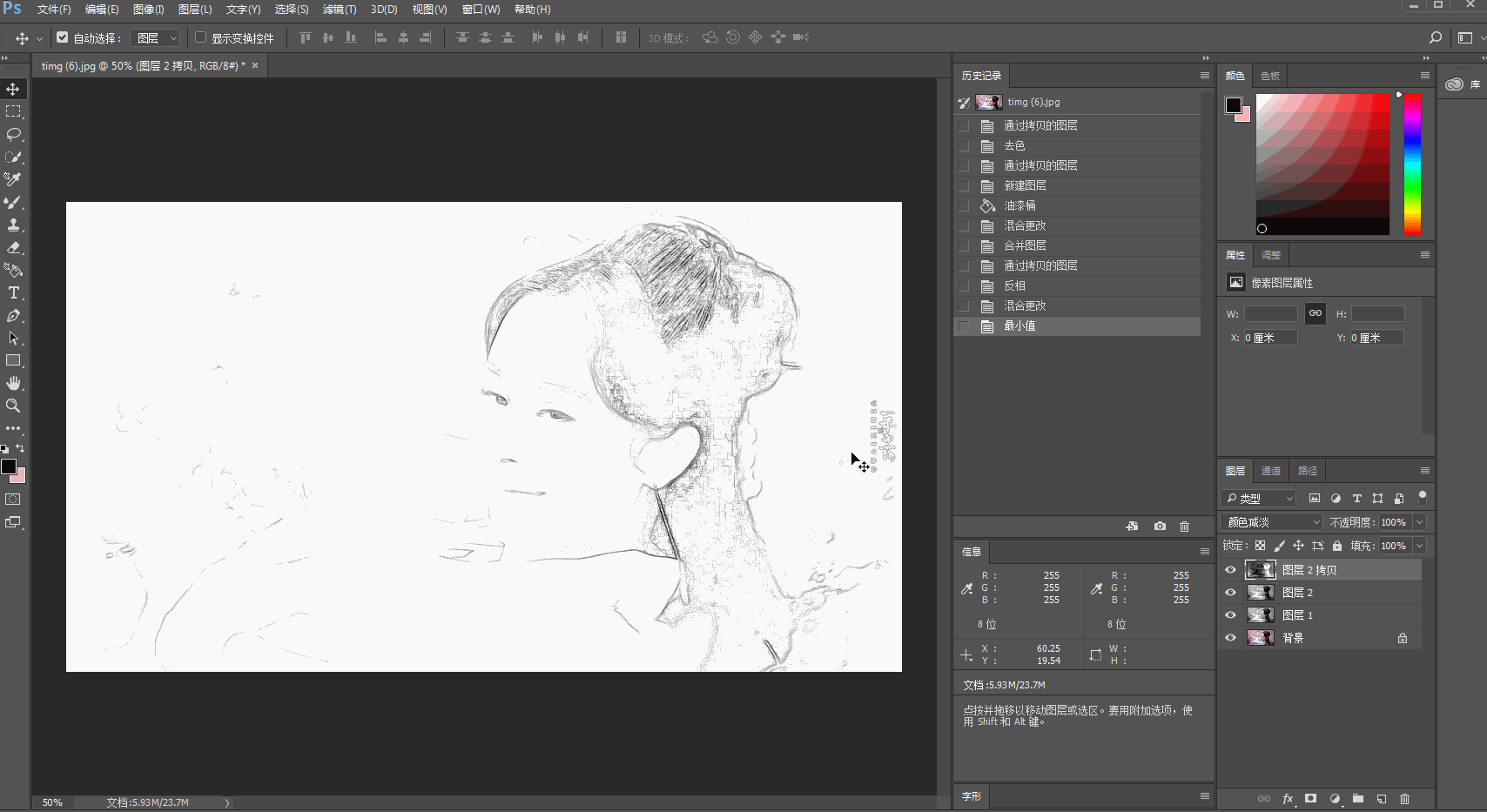This screenshot has height=812, width=1487.
Task: Select the Horizontal Type tool
Action: click(x=13, y=292)
